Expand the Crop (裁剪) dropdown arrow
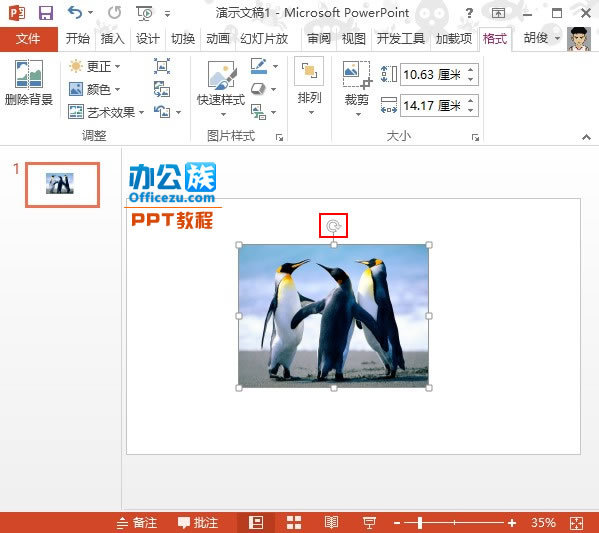This screenshot has height=533, width=599. [358, 114]
